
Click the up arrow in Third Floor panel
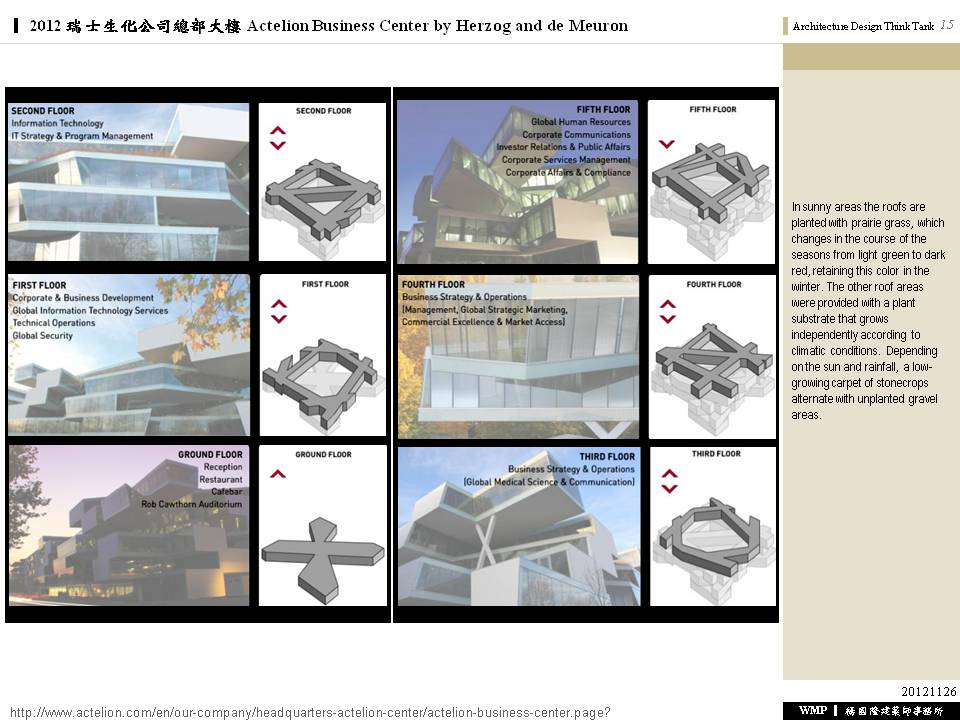coord(669,474)
